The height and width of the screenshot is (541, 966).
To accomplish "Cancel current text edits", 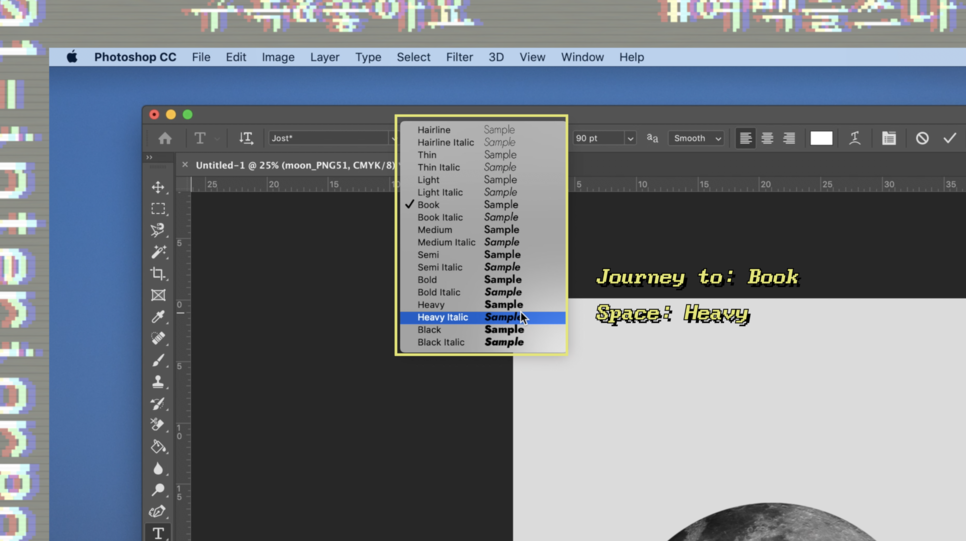I will click(x=922, y=138).
